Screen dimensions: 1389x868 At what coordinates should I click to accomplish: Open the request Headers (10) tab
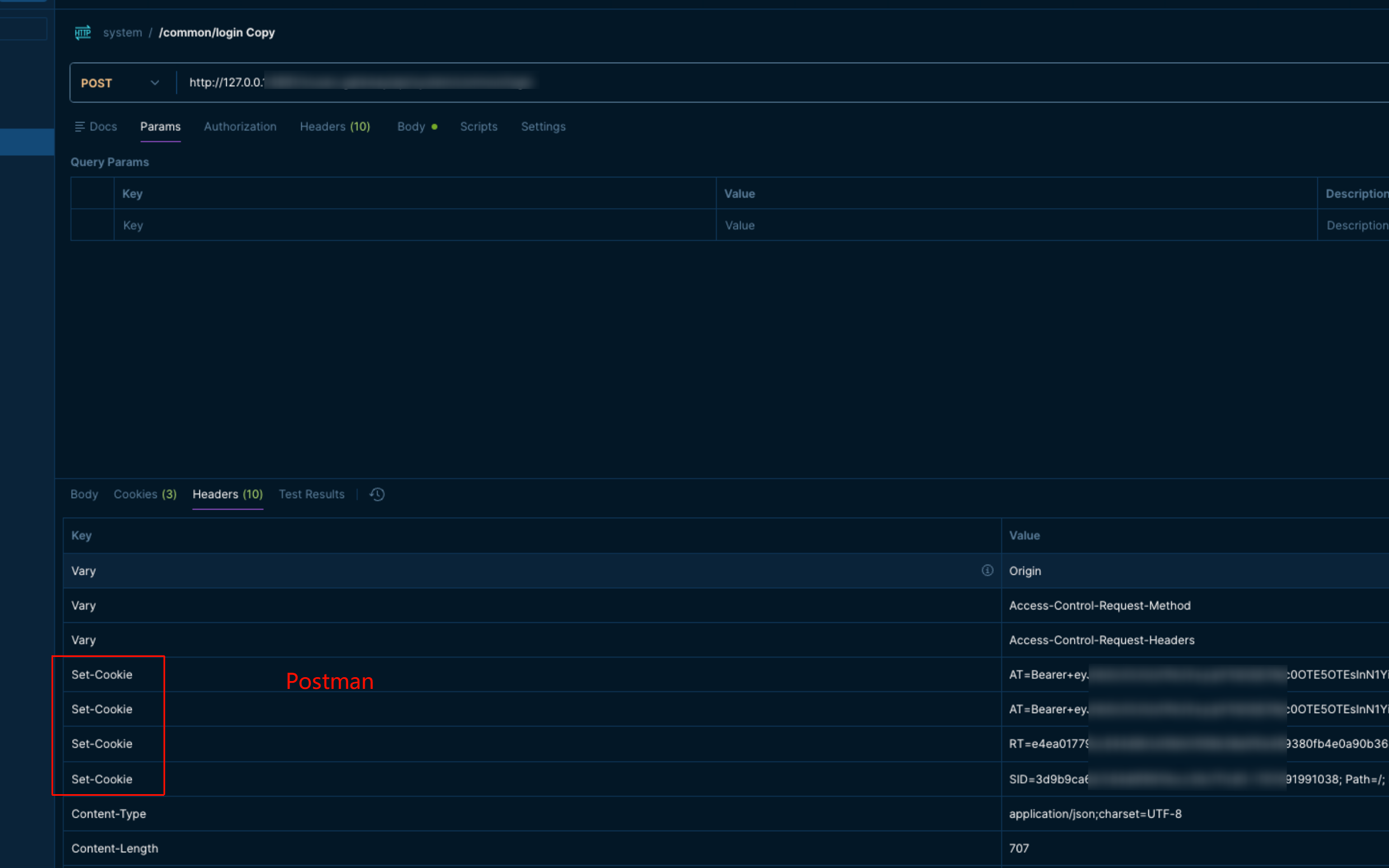pos(335,126)
